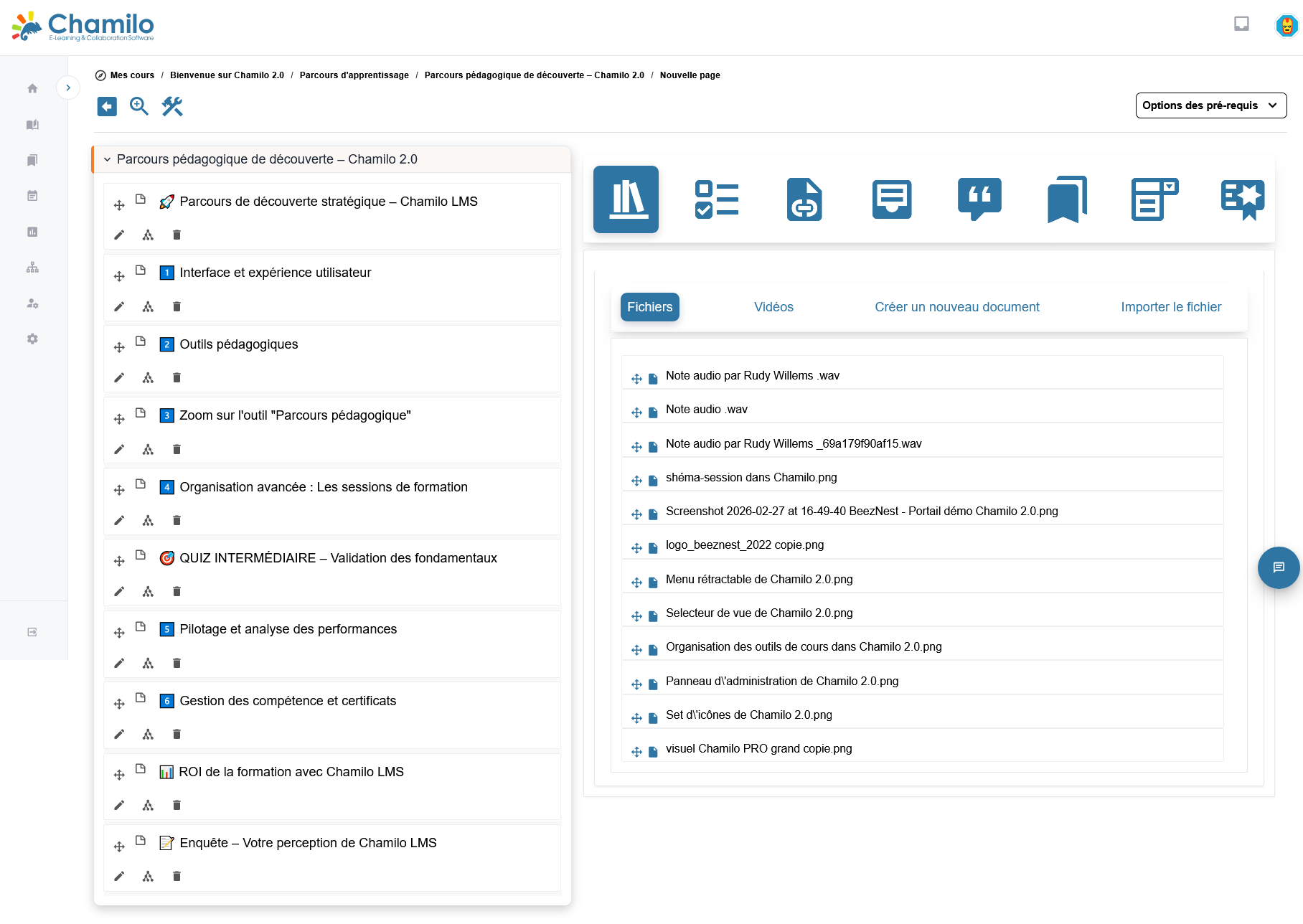This screenshot has height=924, width=1303.
Task: Click file visuel Chamilo PRO grand copie.png
Action: (x=758, y=748)
